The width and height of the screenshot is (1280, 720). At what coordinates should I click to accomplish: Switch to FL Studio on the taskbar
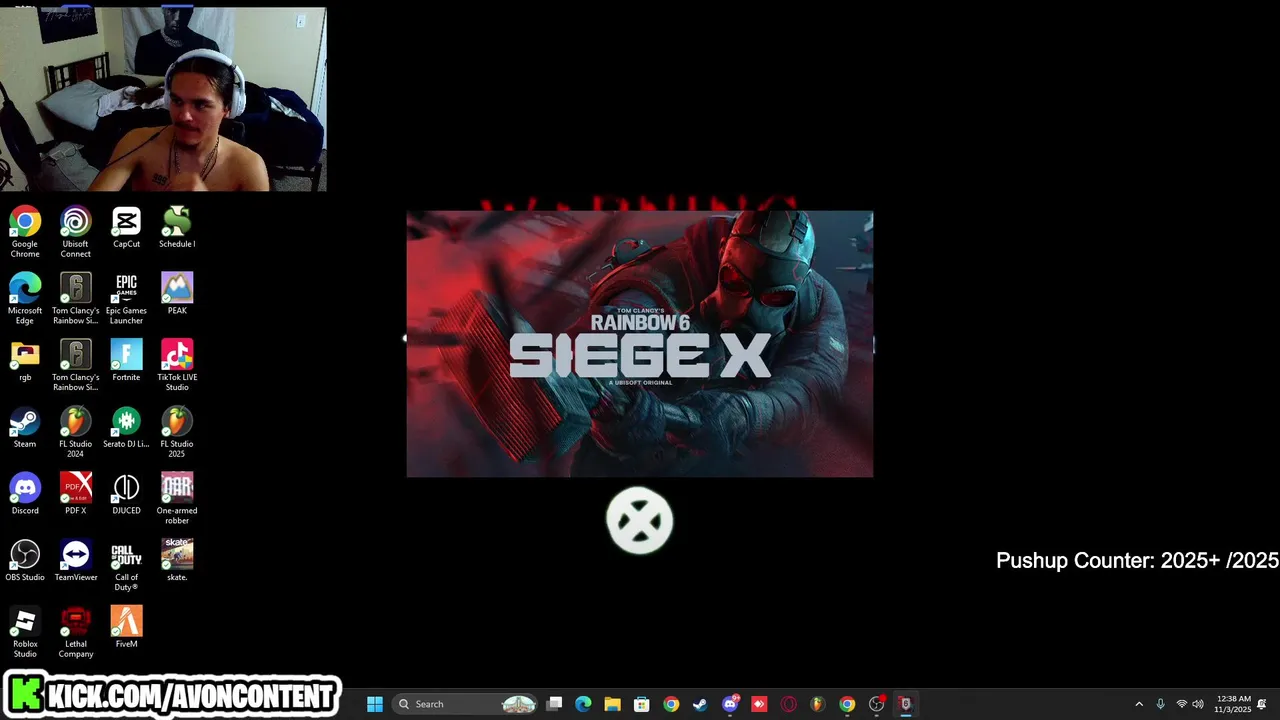(817, 704)
